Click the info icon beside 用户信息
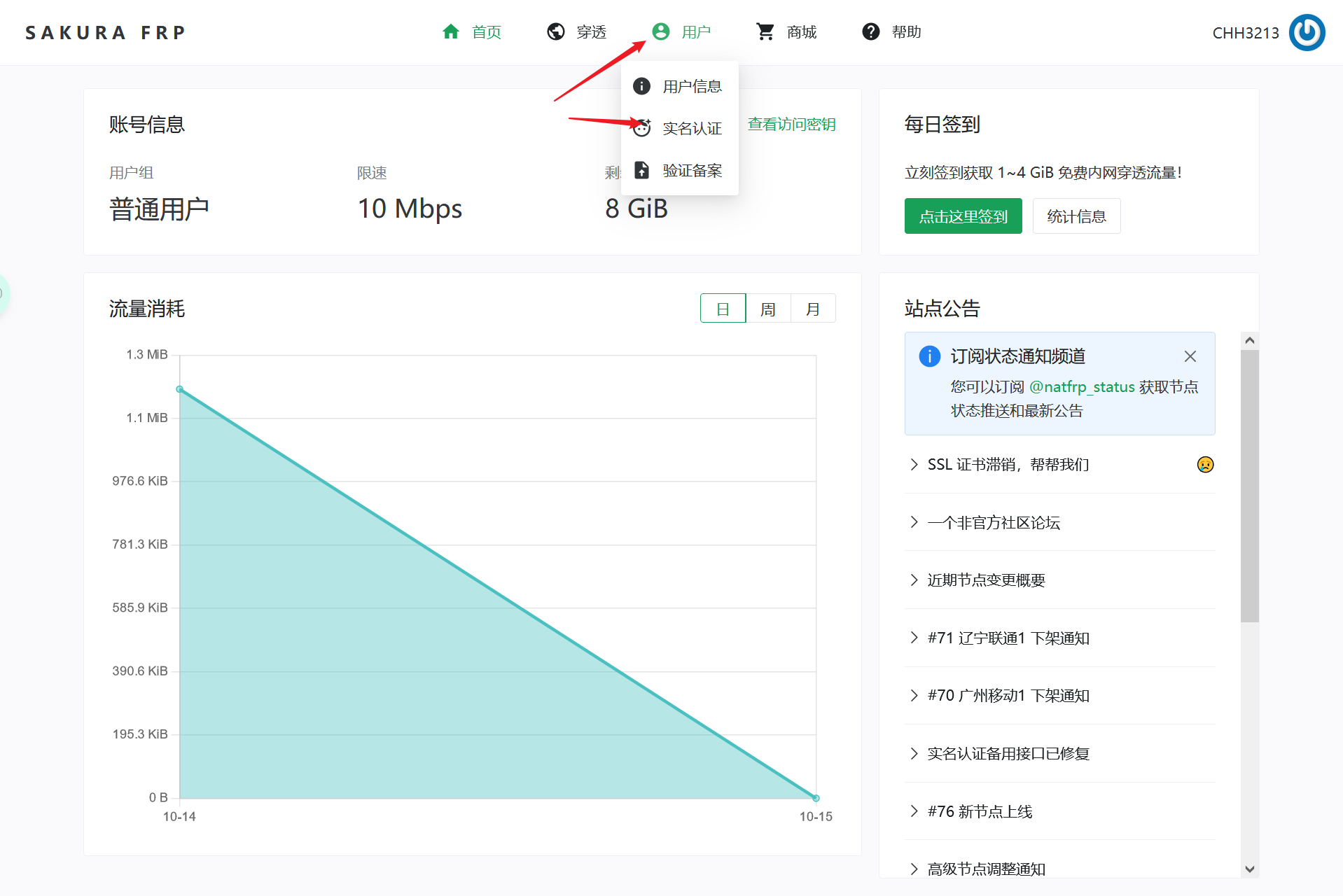Image resolution: width=1343 pixels, height=896 pixels. pyautogui.click(x=641, y=86)
